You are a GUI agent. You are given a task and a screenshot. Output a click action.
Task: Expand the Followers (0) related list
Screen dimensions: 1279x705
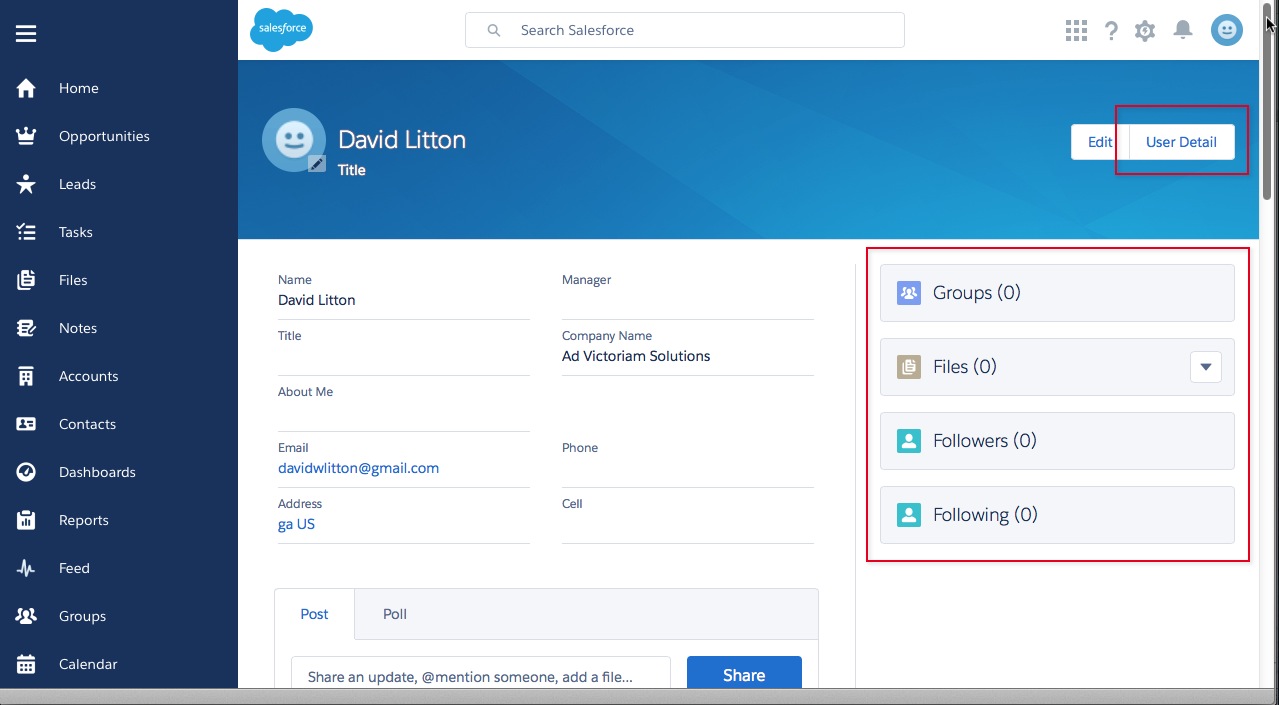pos(984,441)
